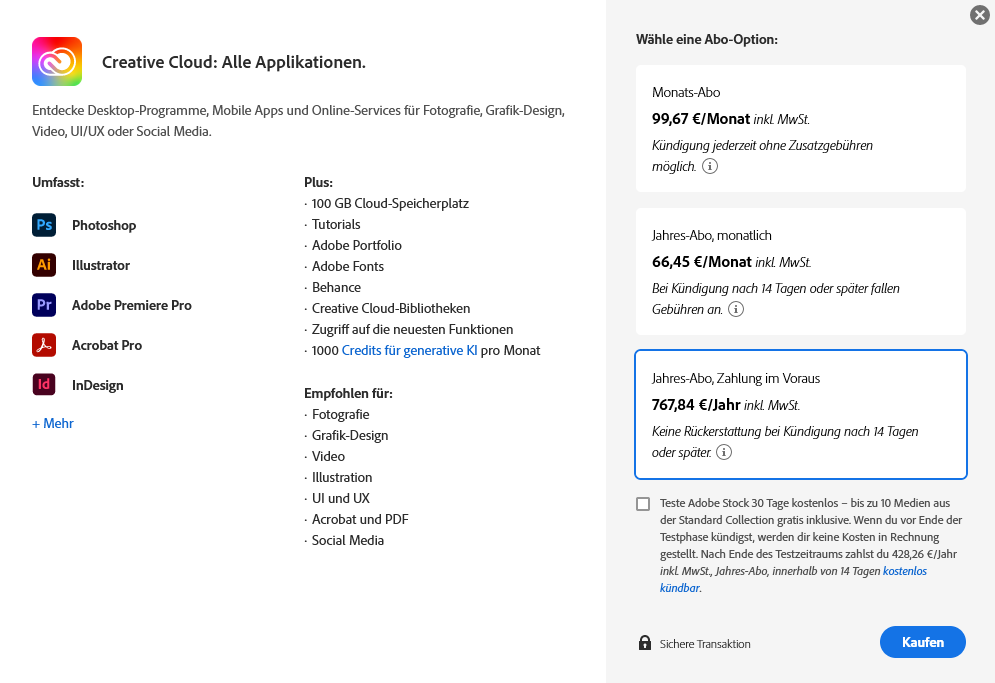Click 'Fotografie' in Empfohlen für list
Viewport: 995px width, 683px height.
pyautogui.click(x=341, y=414)
